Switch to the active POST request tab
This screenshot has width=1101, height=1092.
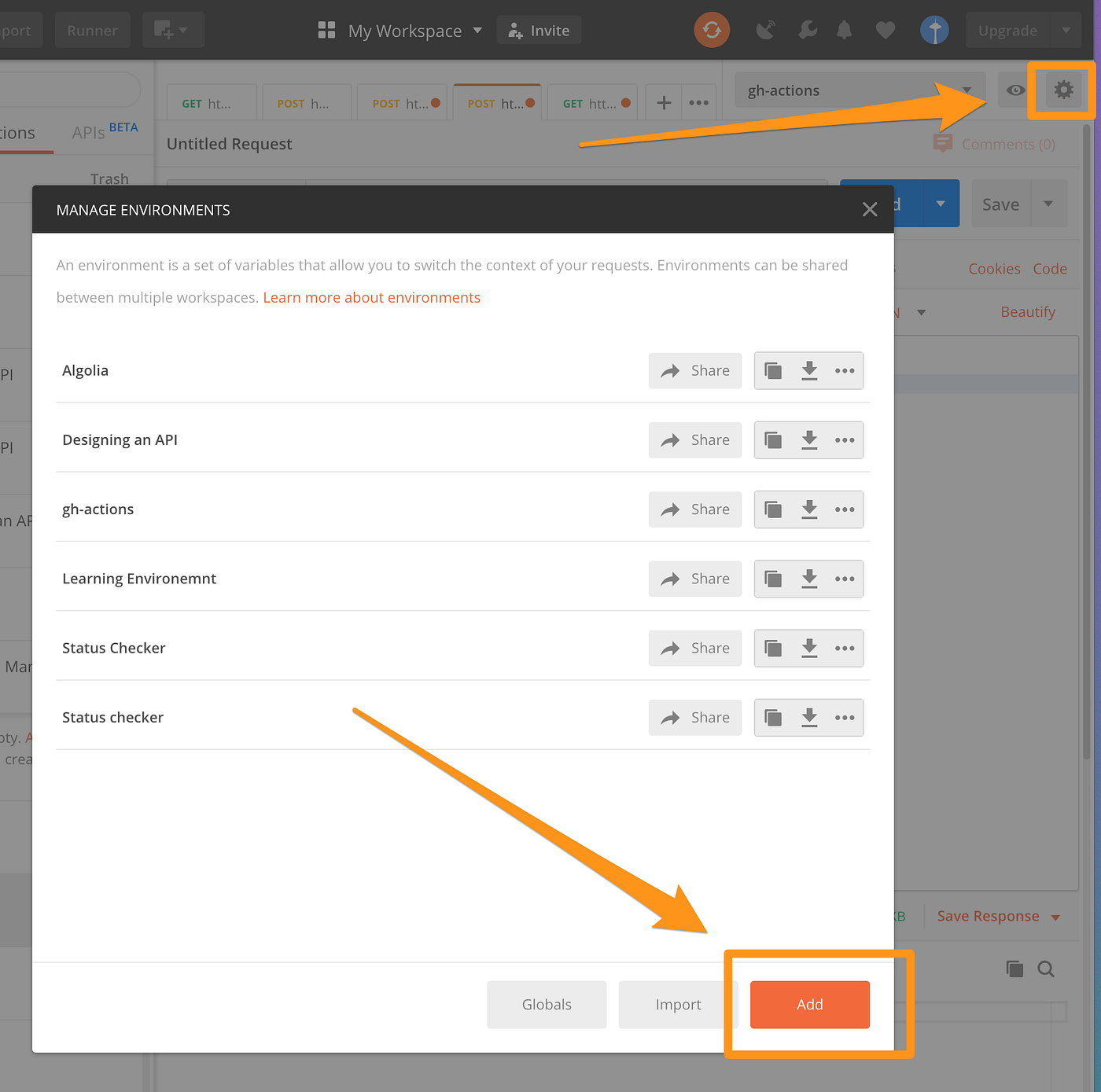click(497, 103)
